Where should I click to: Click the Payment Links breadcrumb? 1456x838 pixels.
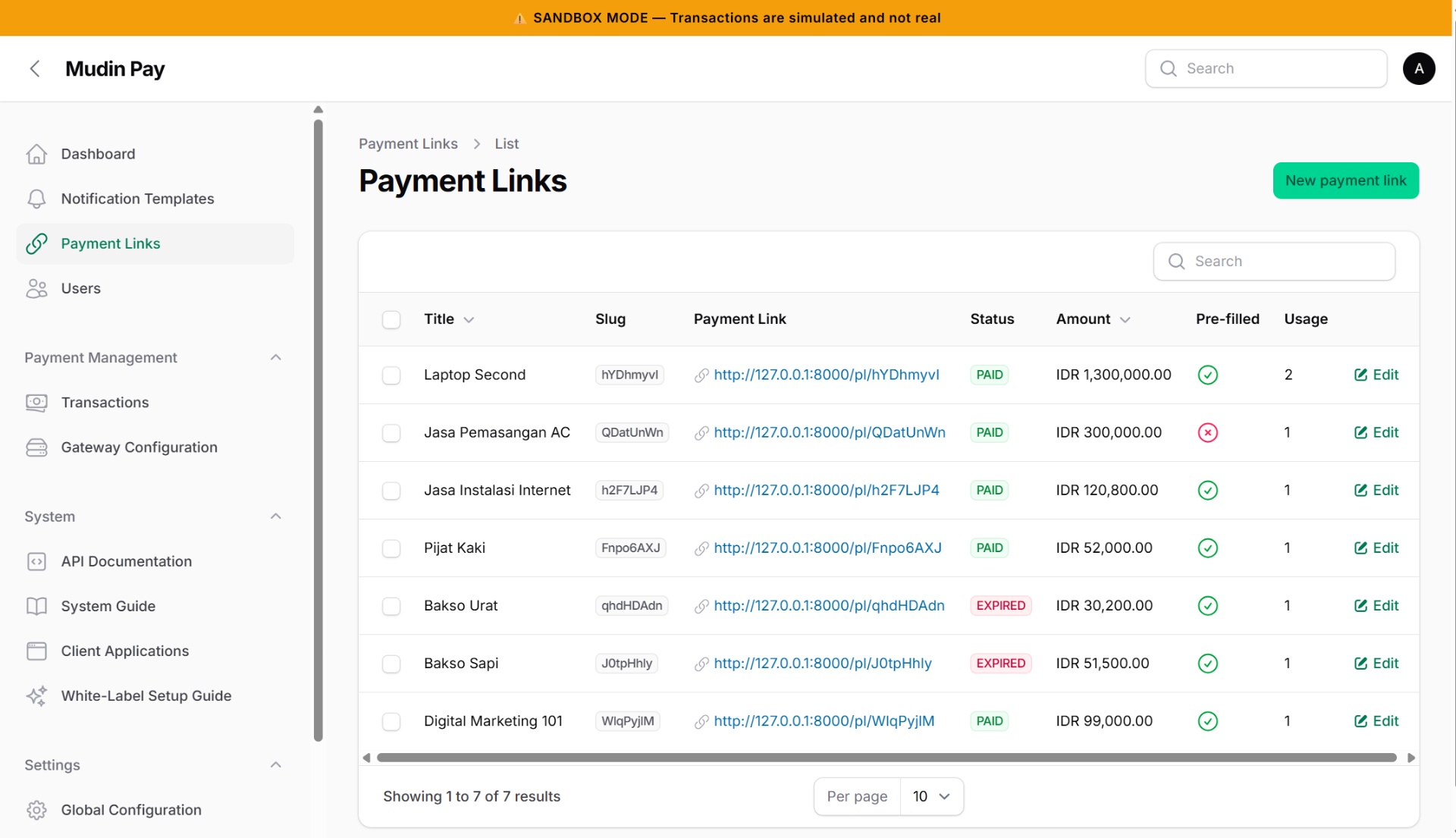pyautogui.click(x=408, y=143)
